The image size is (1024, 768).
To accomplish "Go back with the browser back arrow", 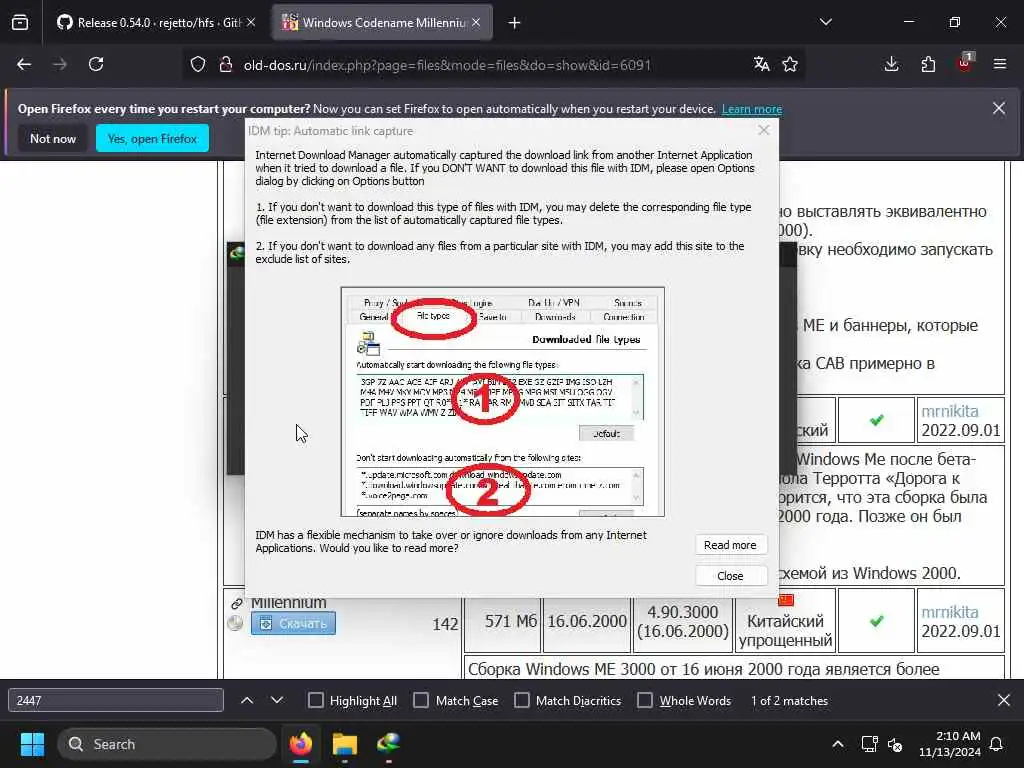I will click(24, 64).
